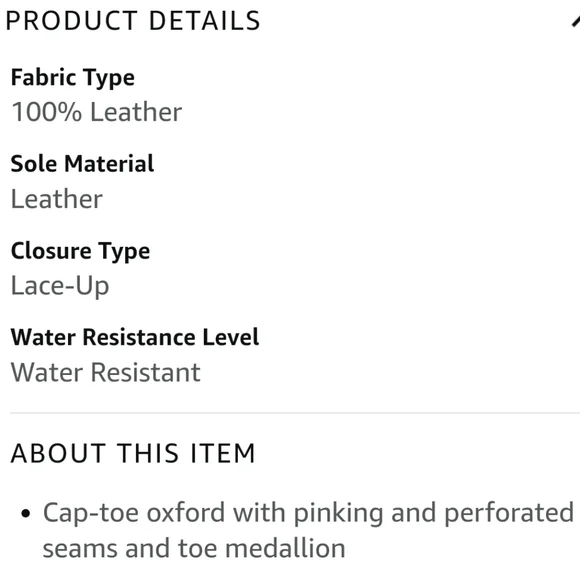The image size is (580, 580).
Task: Select the Closure Type label
Action: 80,251
